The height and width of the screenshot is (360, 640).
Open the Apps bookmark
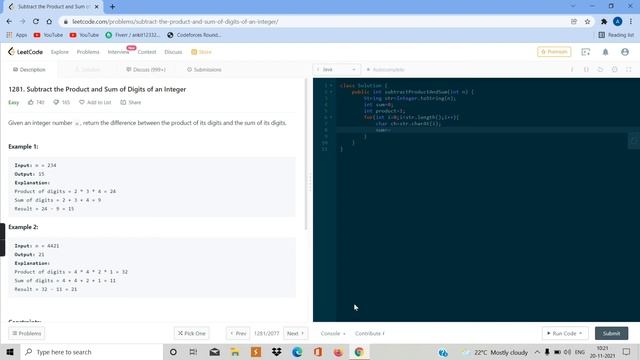(x=17, y=35)
